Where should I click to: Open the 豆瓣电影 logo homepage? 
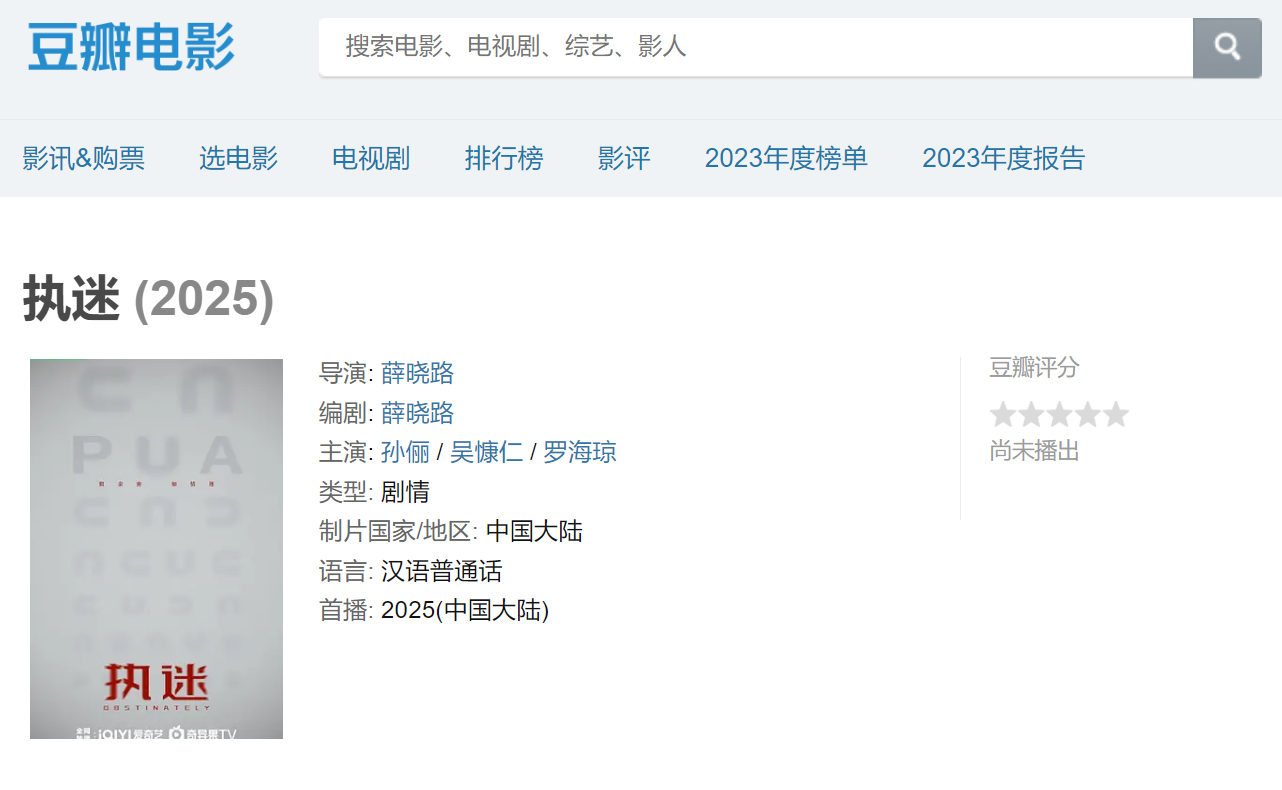[131, 47]
